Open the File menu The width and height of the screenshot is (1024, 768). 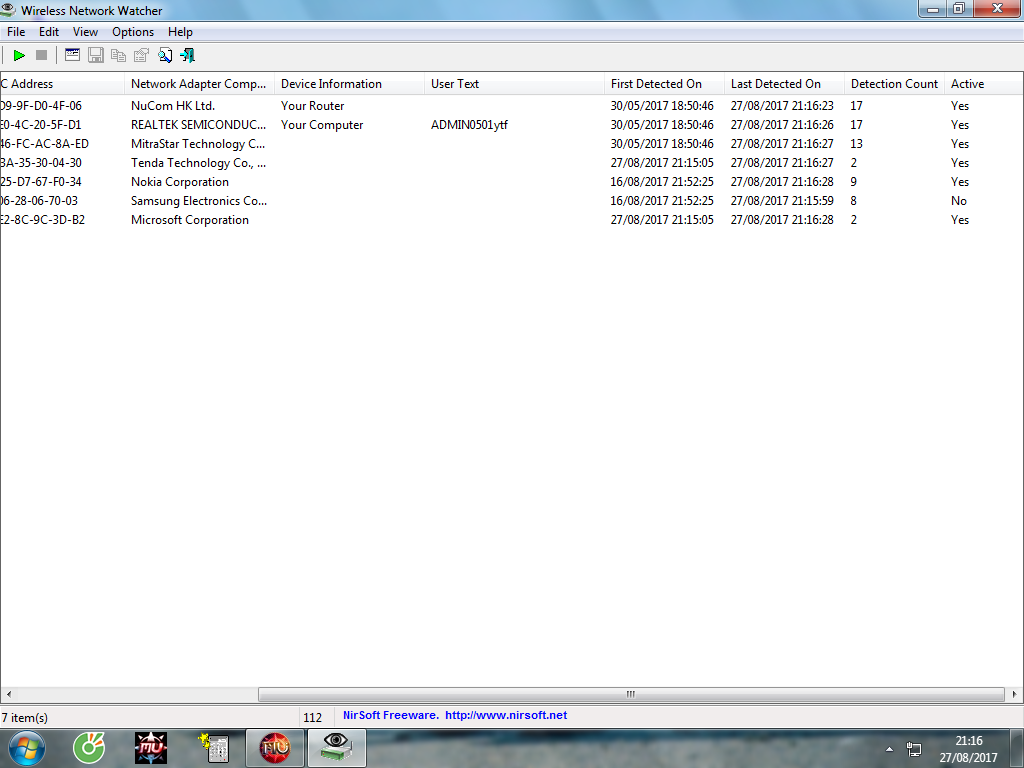pyautogui.click(x=16, y=32)
